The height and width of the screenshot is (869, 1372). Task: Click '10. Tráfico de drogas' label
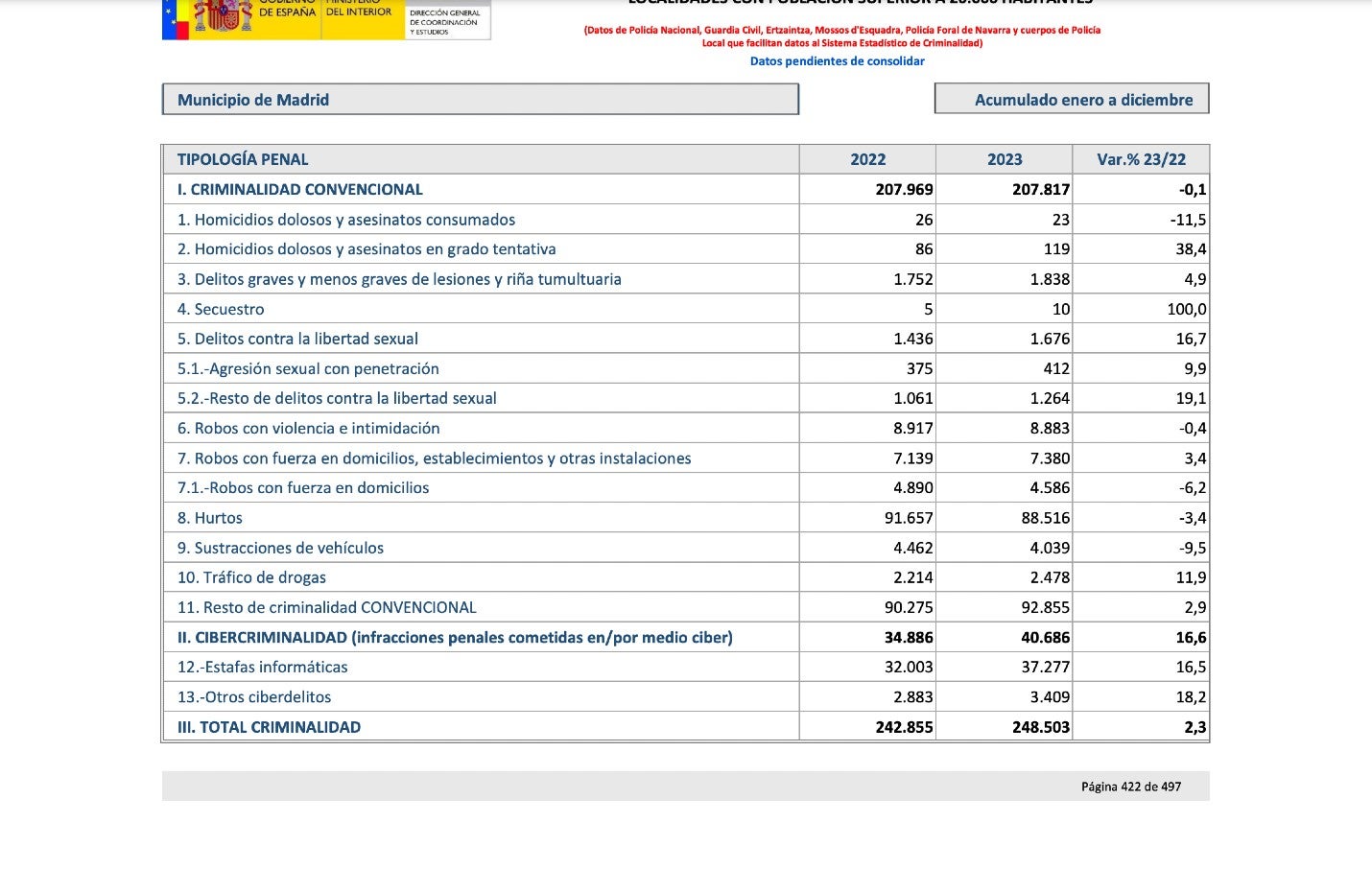(x=251, y=577)
